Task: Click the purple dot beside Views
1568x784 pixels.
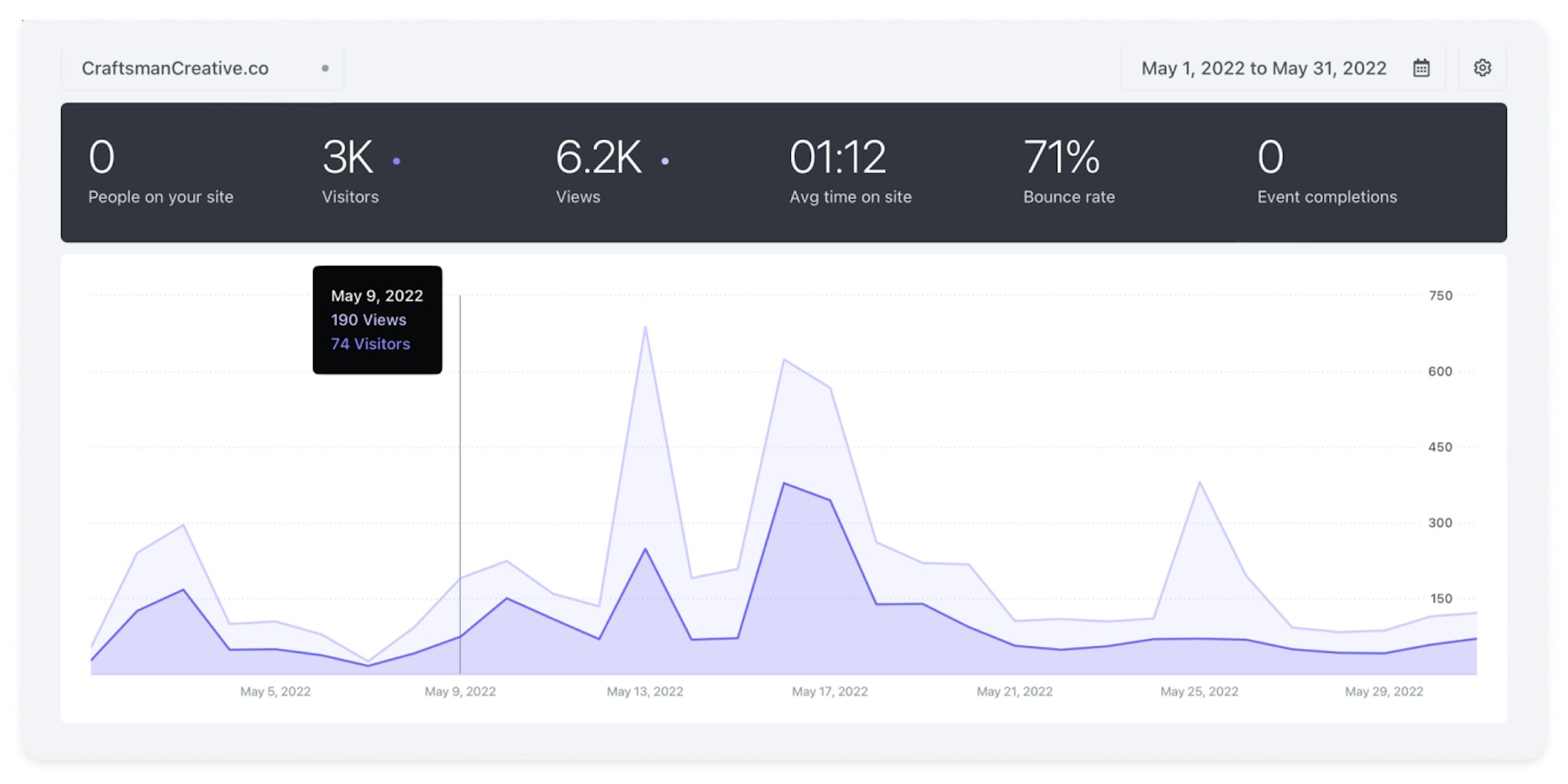Action: (x=665, y=161)
